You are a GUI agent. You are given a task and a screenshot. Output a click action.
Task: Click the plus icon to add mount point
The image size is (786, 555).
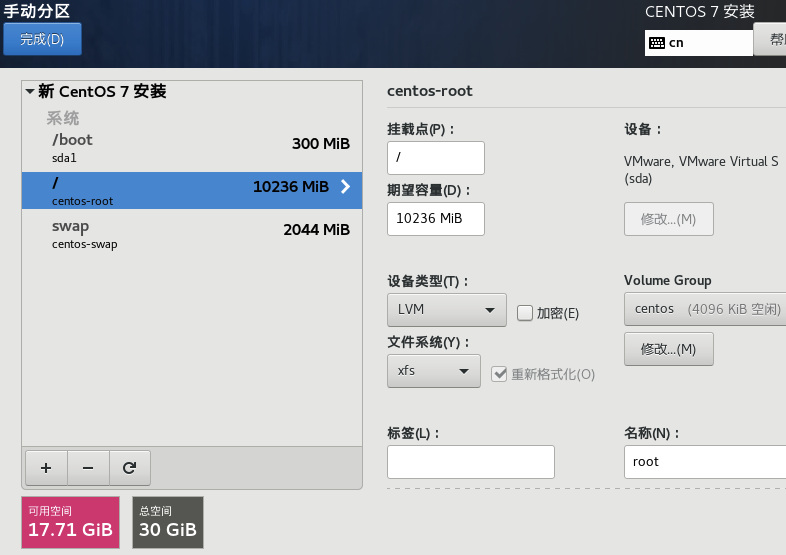pyautogui.click(x=46, y=468)
